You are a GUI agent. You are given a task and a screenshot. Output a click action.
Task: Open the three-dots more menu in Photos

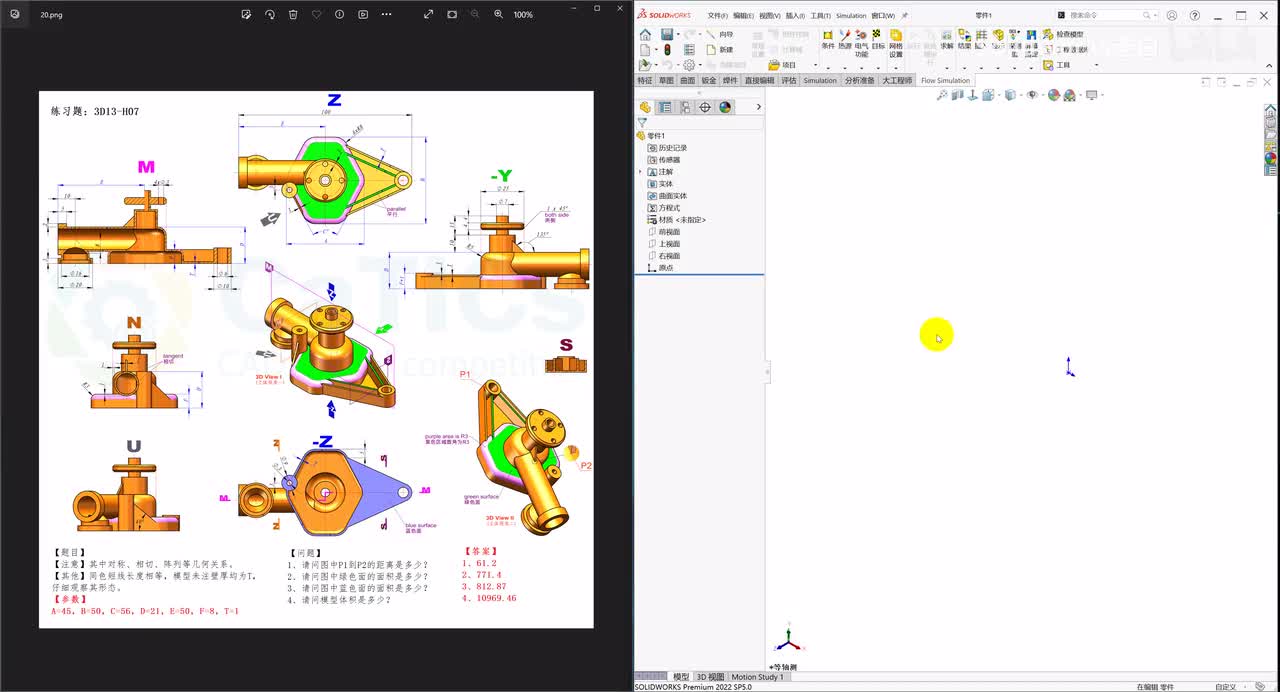click(386, 15)
